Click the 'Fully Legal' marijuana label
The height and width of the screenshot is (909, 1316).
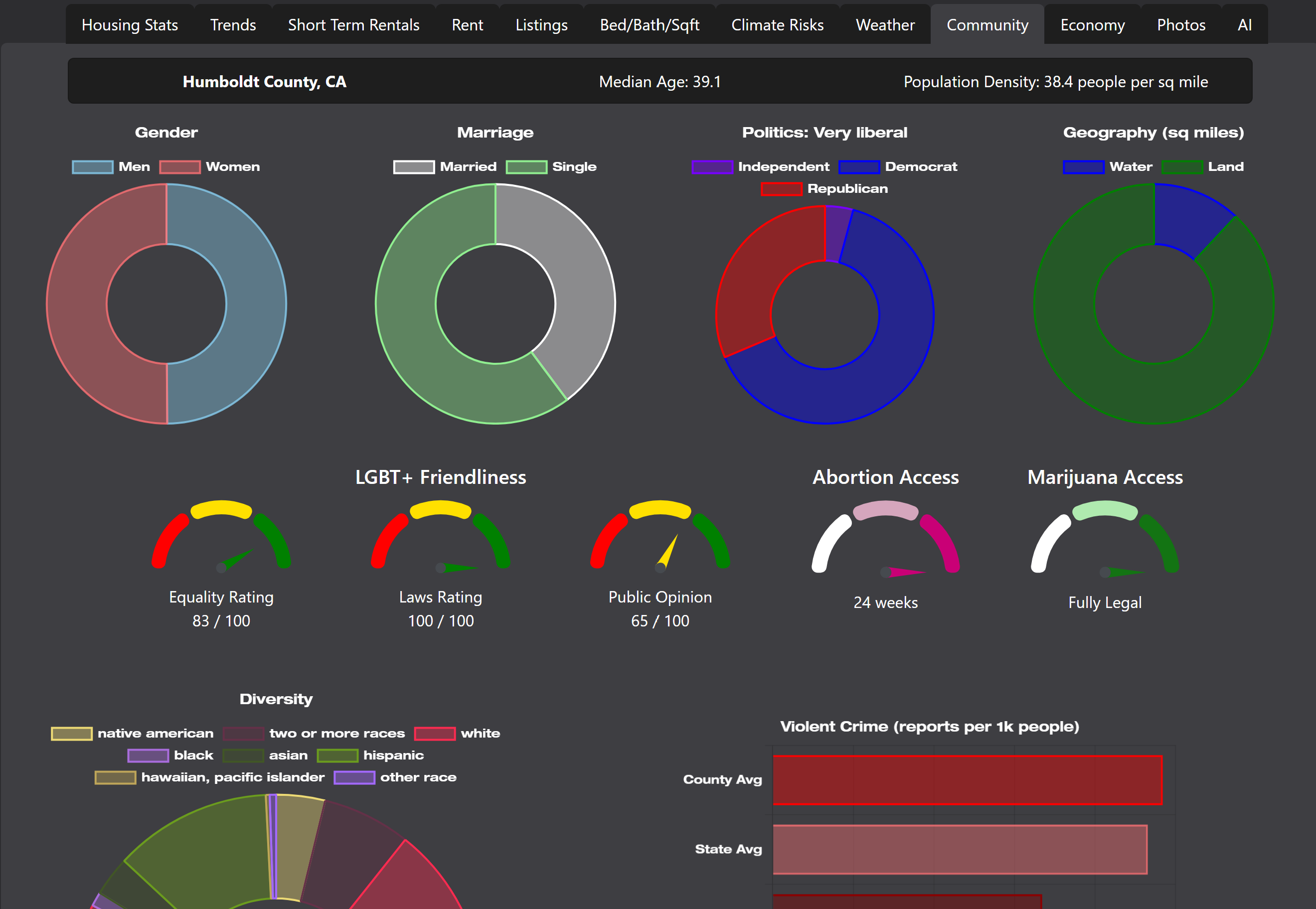point(1105,603)
